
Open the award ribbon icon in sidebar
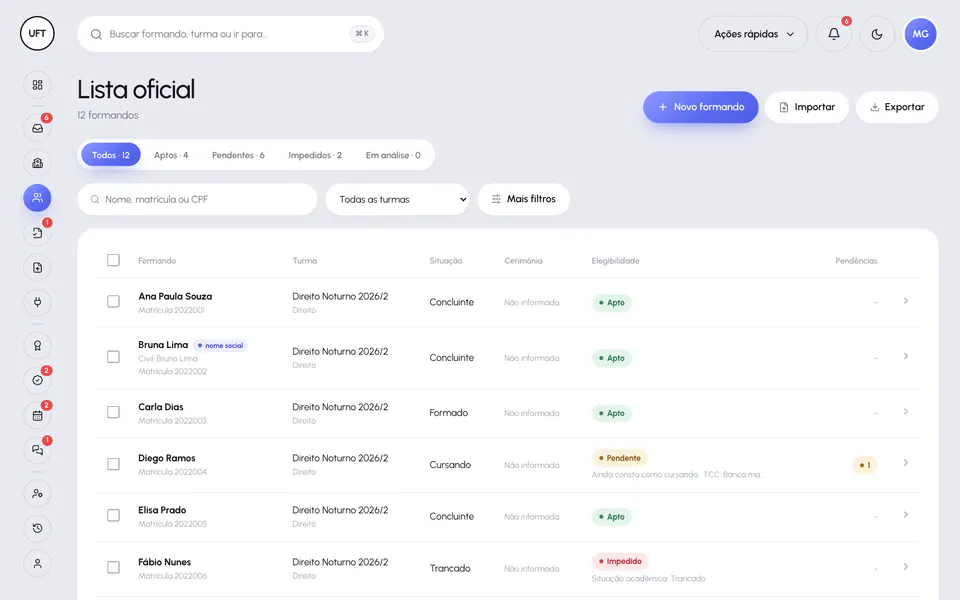tap(37, 345)
